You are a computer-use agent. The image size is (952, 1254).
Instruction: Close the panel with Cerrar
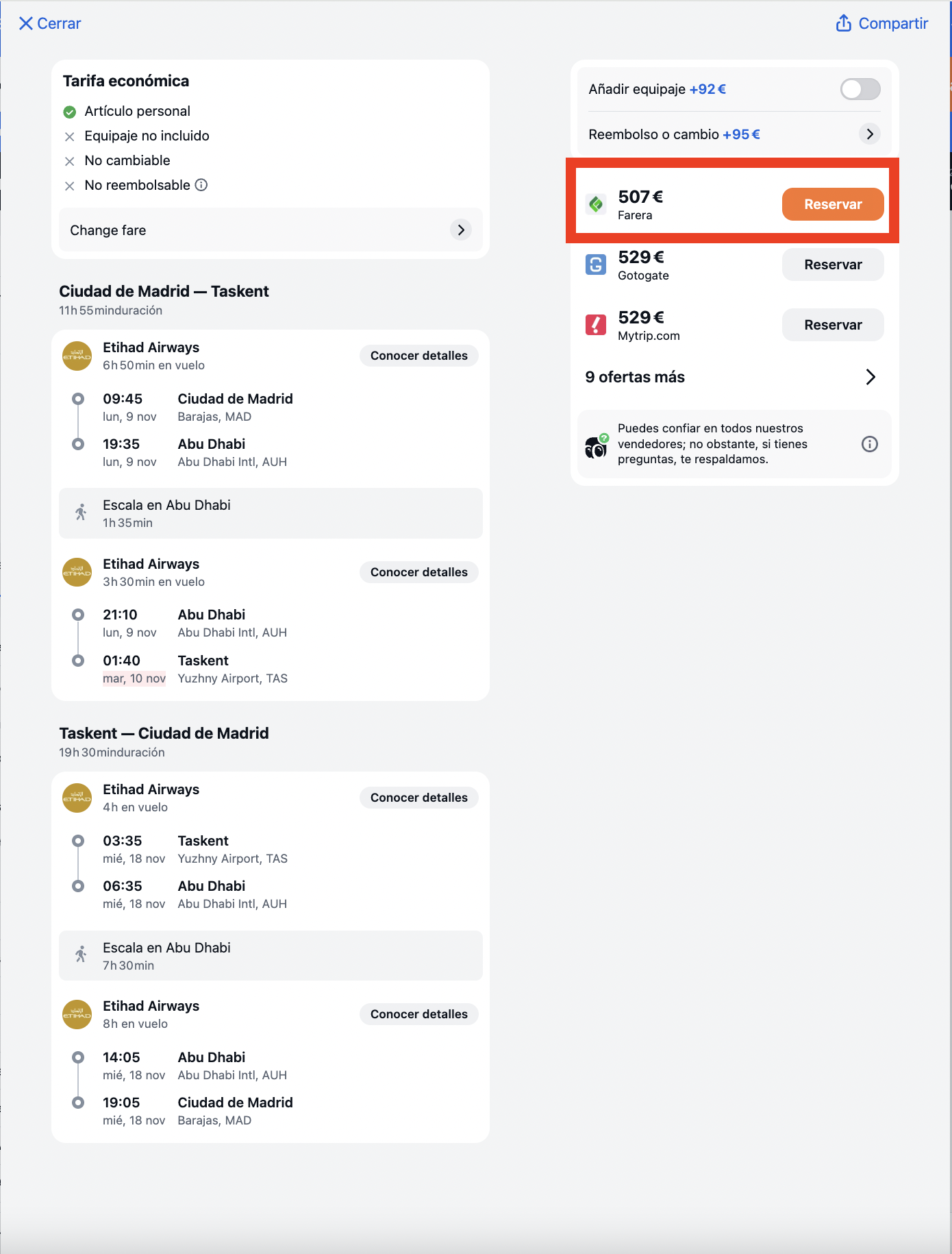pyautogui.click(x=50, y=23)
